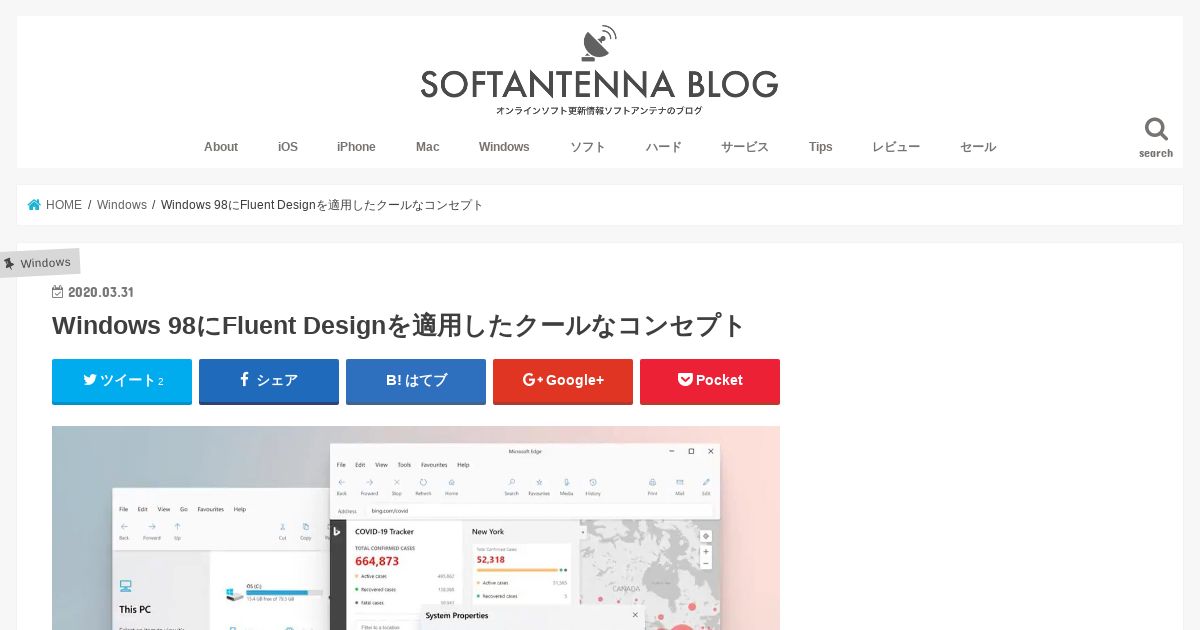The width and height of the screenshot is (1200, 630).
Task: Open the iPhone category menu
Action: point(356,147)
